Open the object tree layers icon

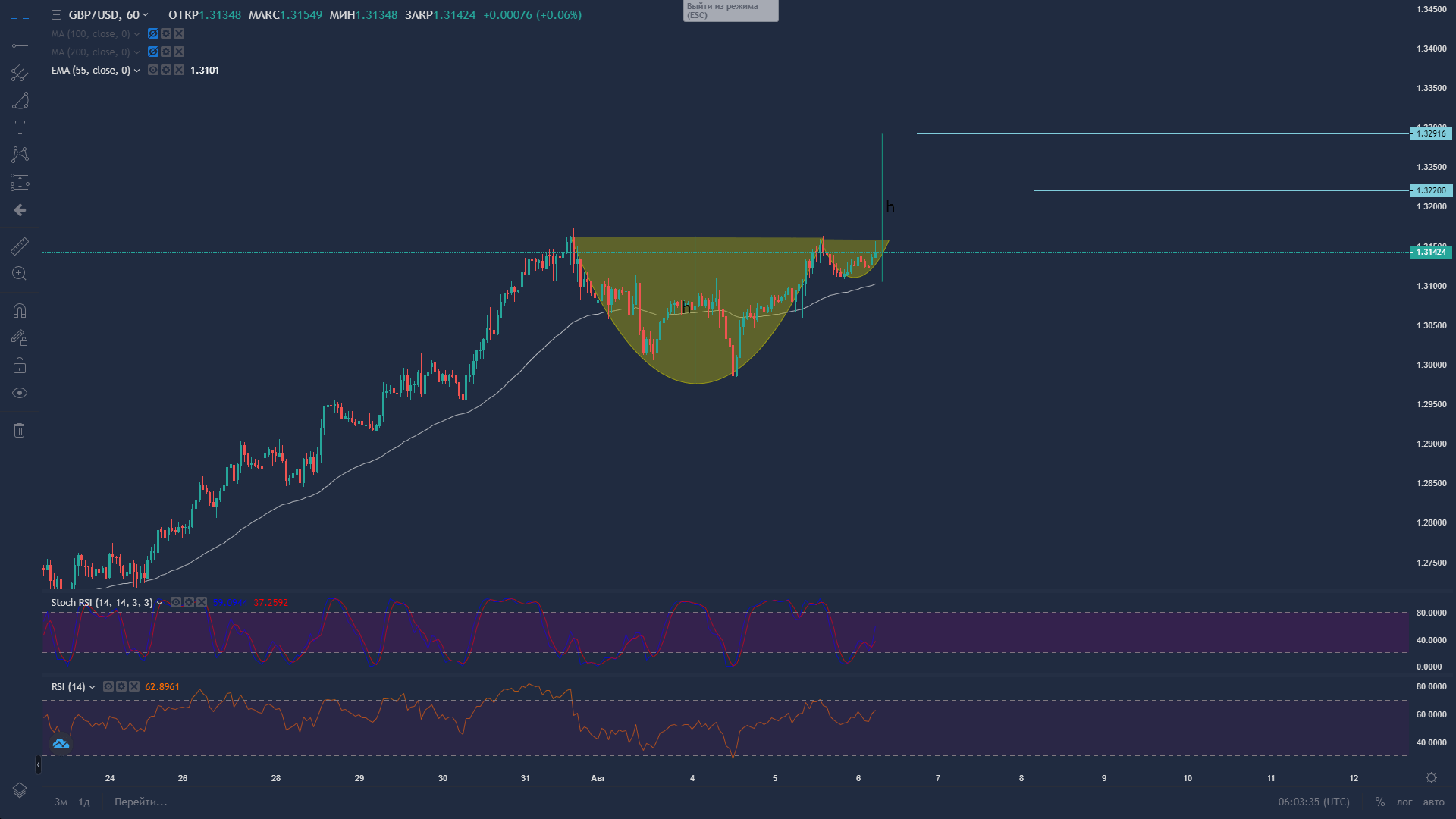20,790
